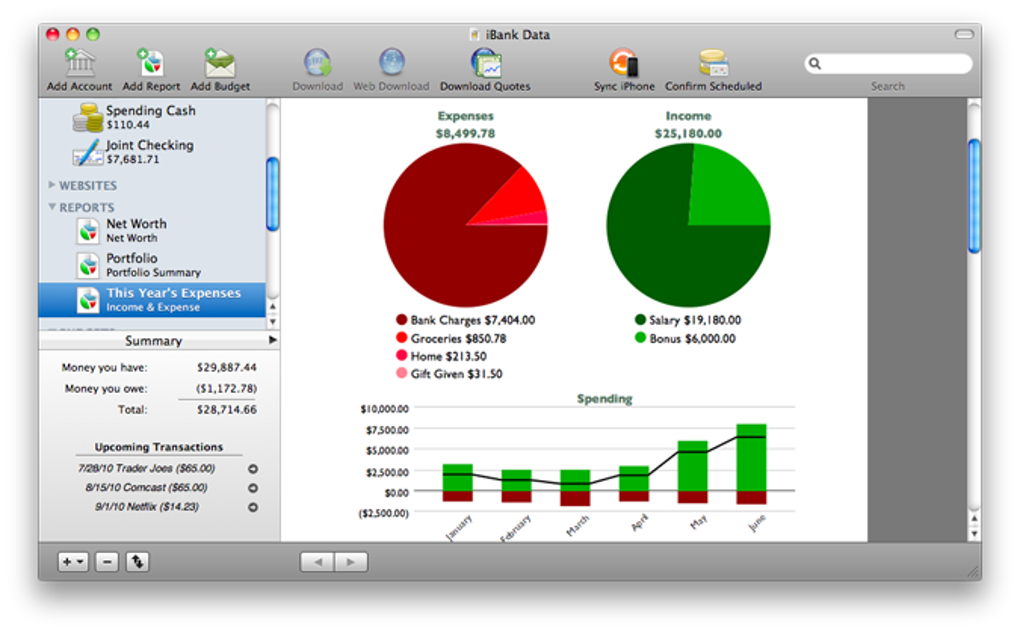
Task: Click the Salary legend color swatch
Action: point(640,319)
